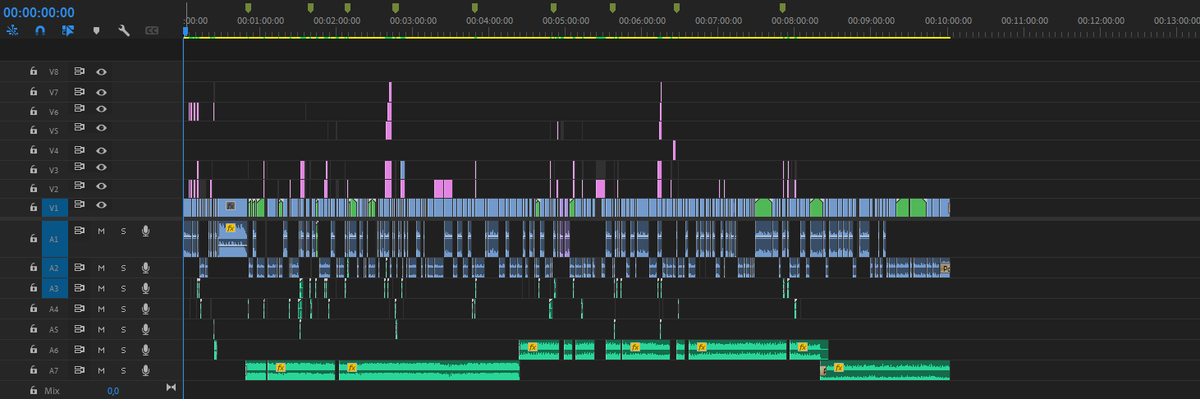Image resolution: width=1200 pixels, height=399 pixels.
Task: Click fx badge on first A6 music clip
Action: 533,347
